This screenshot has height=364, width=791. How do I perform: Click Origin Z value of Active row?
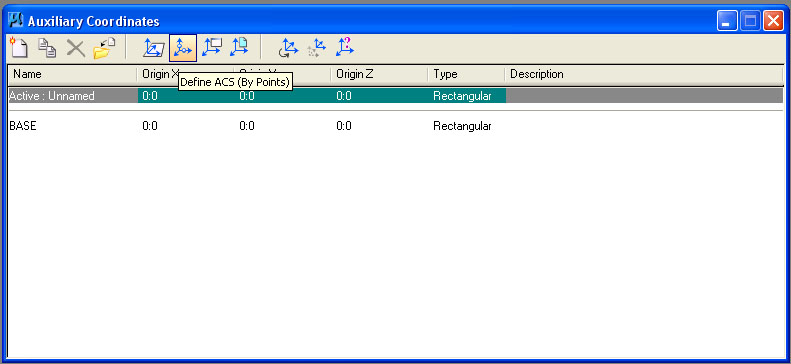pyautogui.click(x=344, y=96)
